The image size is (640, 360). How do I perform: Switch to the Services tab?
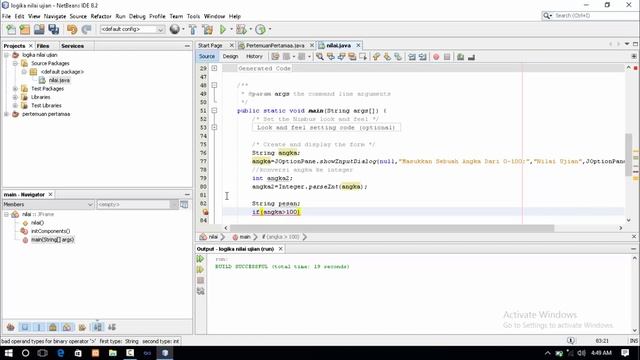point(73,46)
